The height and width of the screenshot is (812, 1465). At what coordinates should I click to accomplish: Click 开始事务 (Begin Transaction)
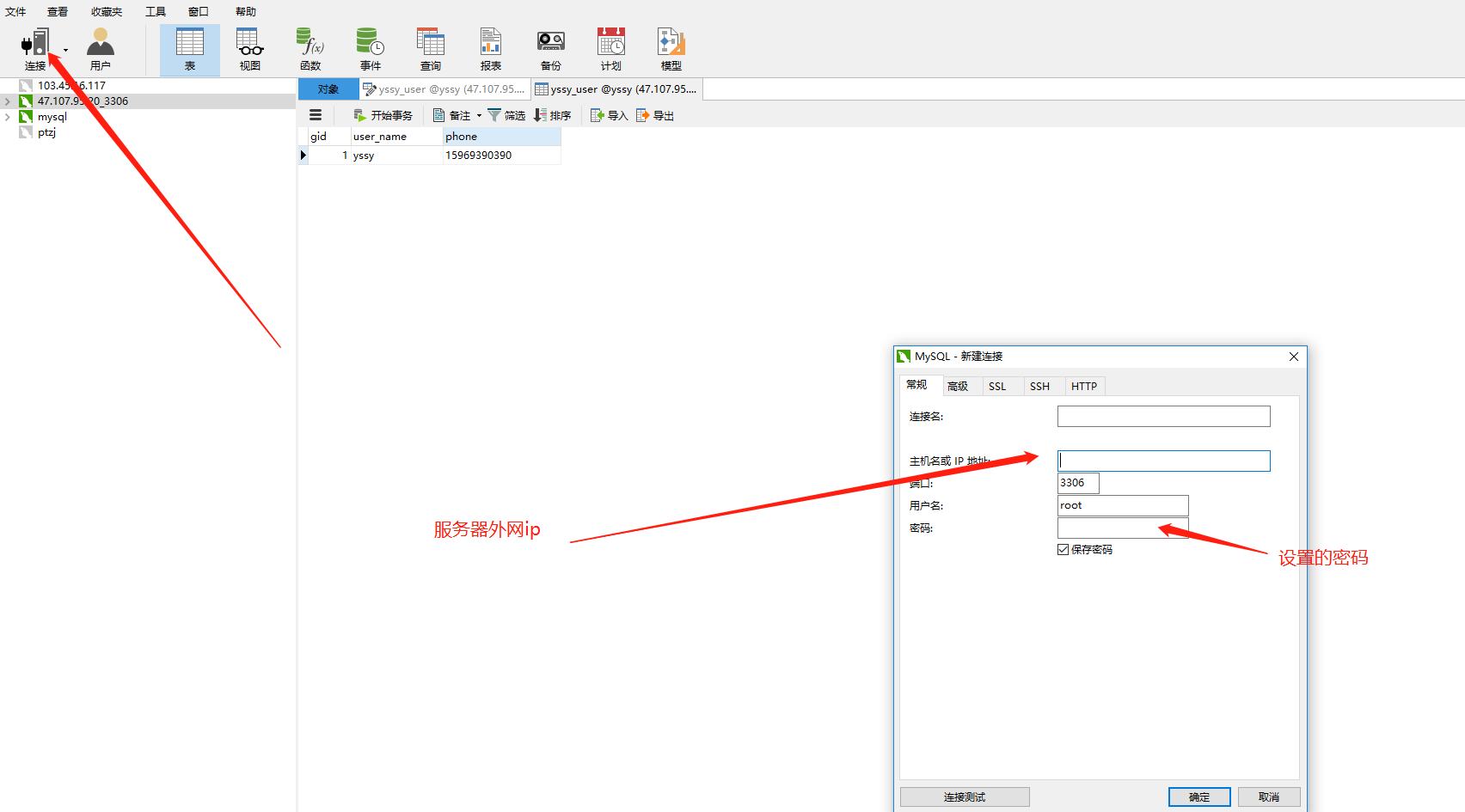[383, 115]
